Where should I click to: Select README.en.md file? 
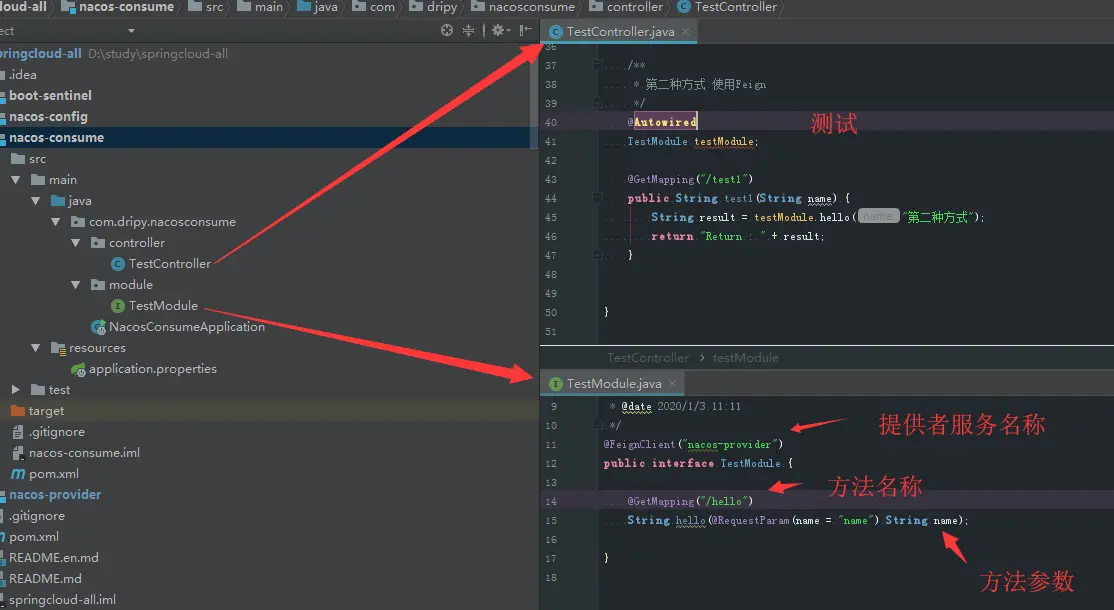pyautogui.click(x=50, y=557)
